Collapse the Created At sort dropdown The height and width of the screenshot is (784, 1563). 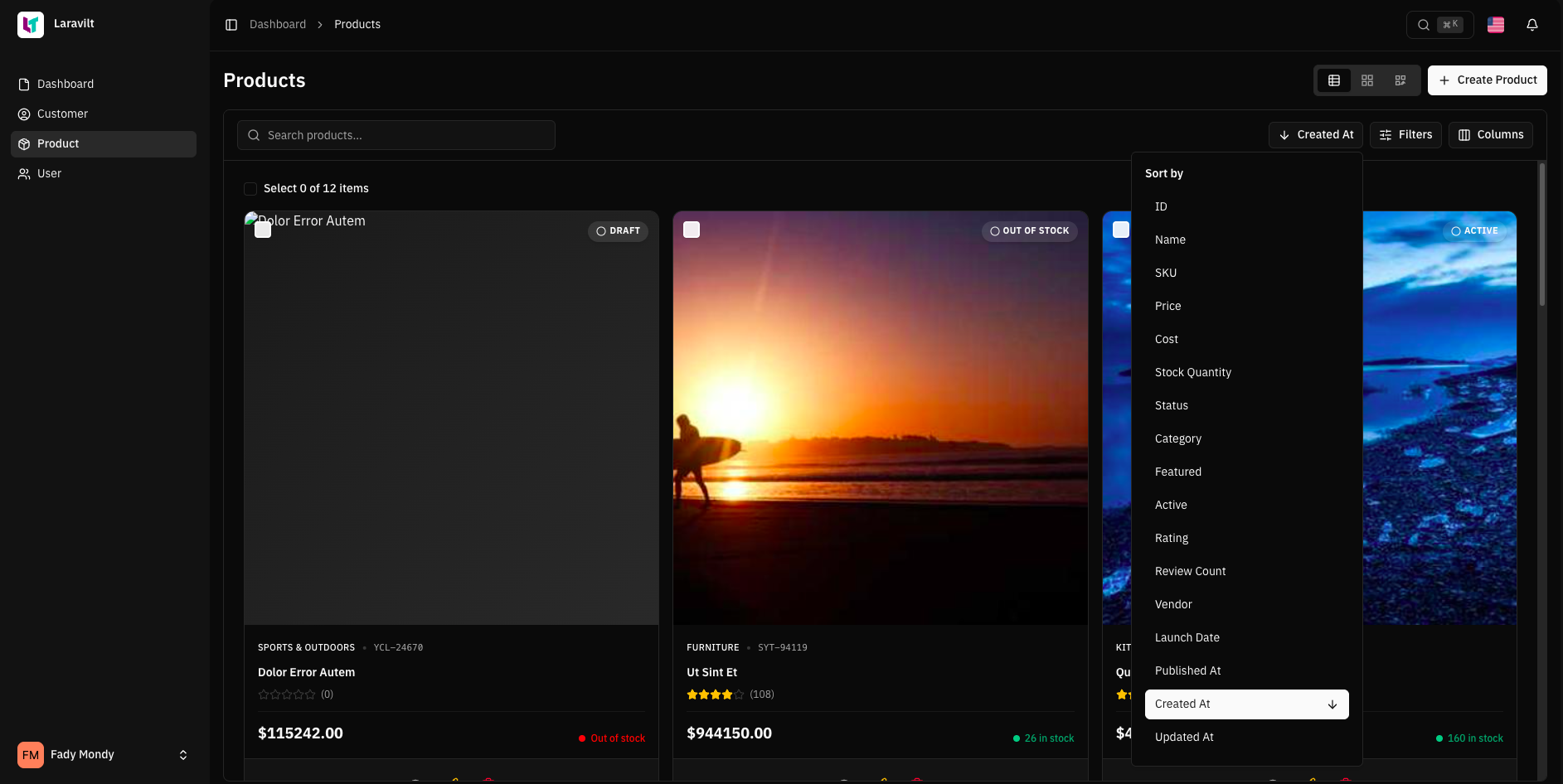1315,135
